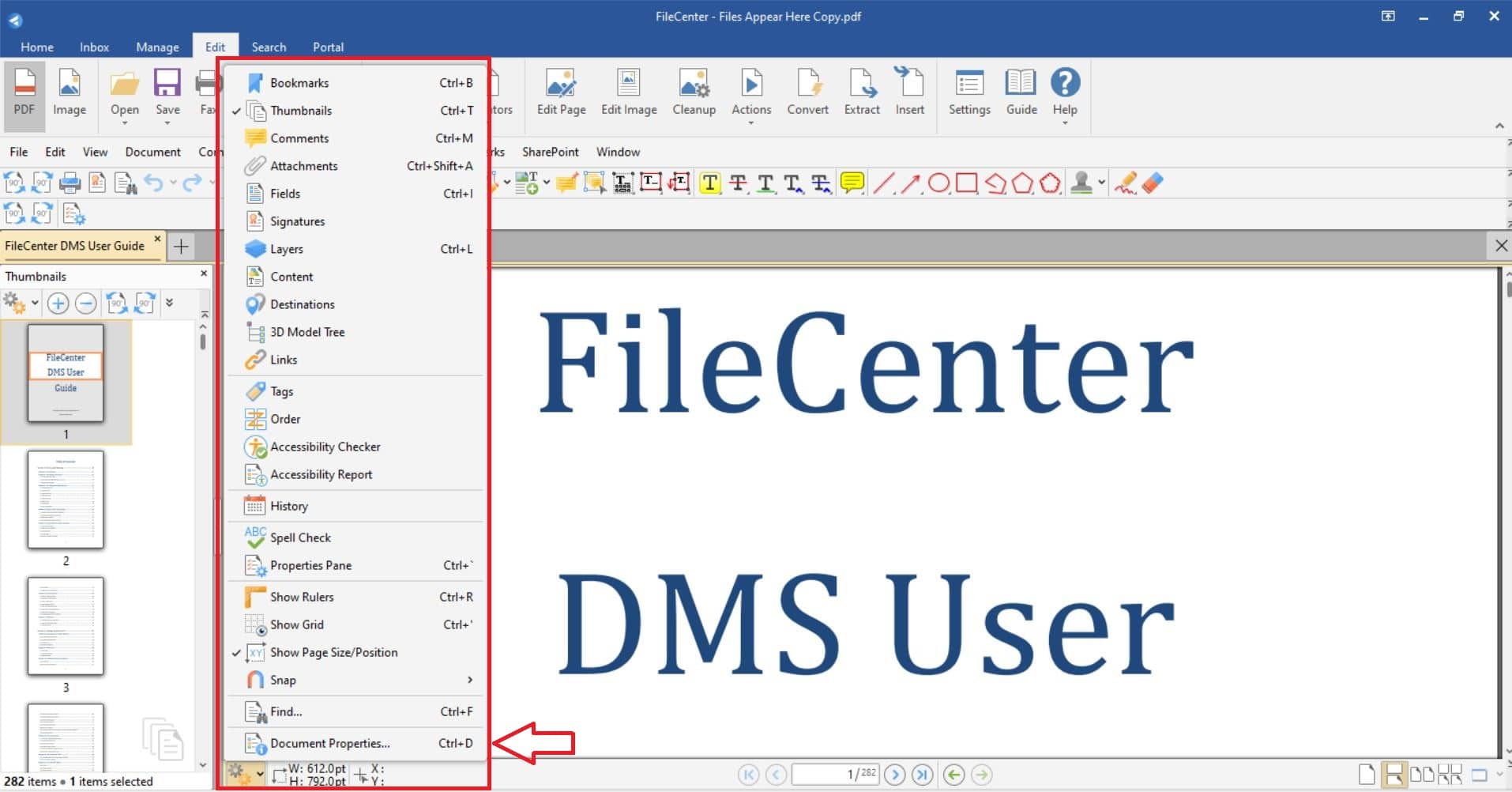Open the Open button dropdown arrow
The height and width of the screenshot is (792, 1512).
coord(125,123)
